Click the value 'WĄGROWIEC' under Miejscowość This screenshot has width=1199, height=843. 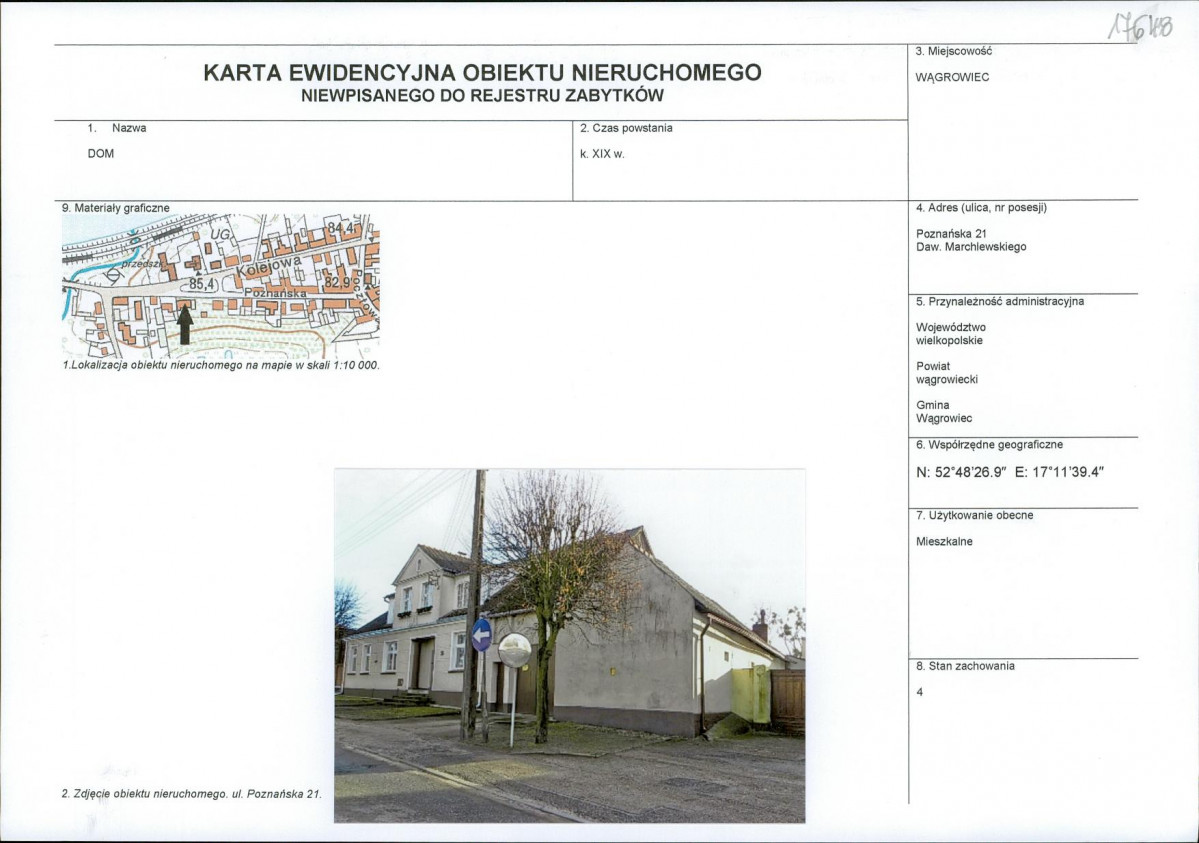click(x=952, y=77)
